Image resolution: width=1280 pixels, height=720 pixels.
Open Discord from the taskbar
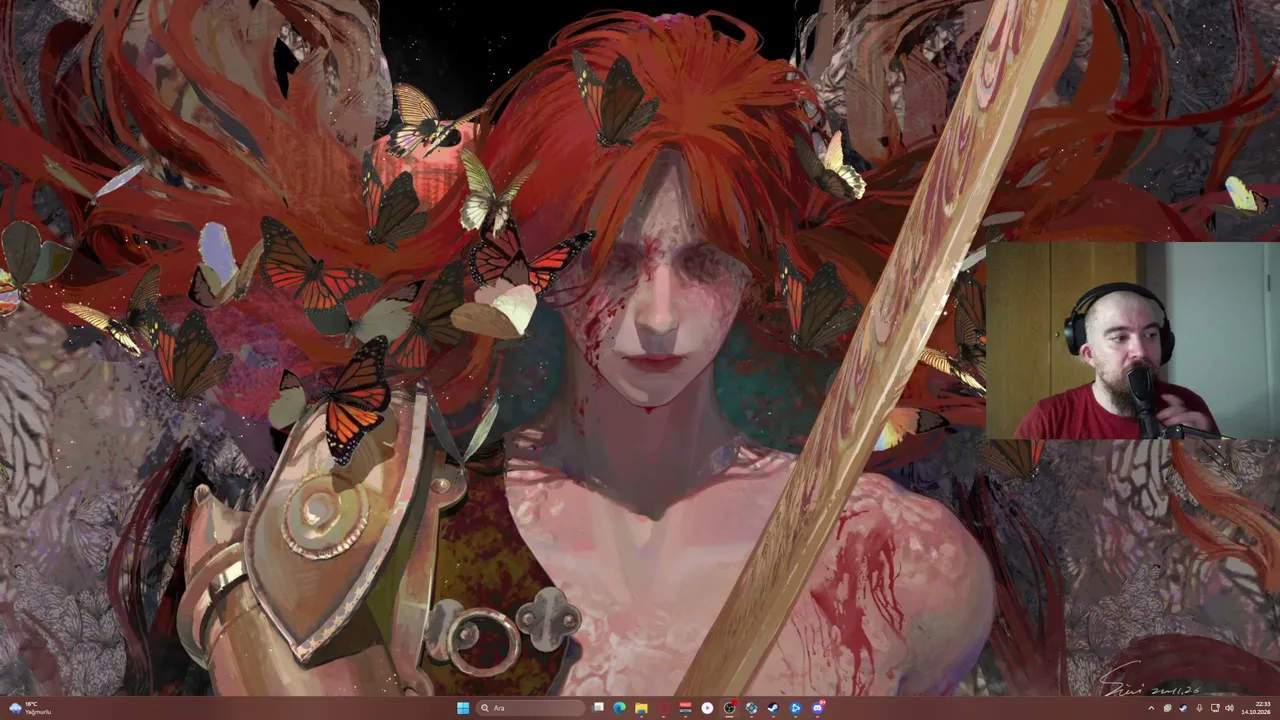[x=817, y=708]
